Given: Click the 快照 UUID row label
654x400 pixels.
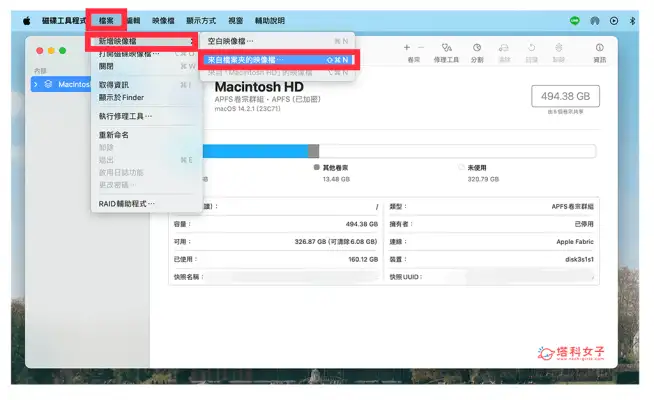Looking at the screenshot, I should 406,277.
